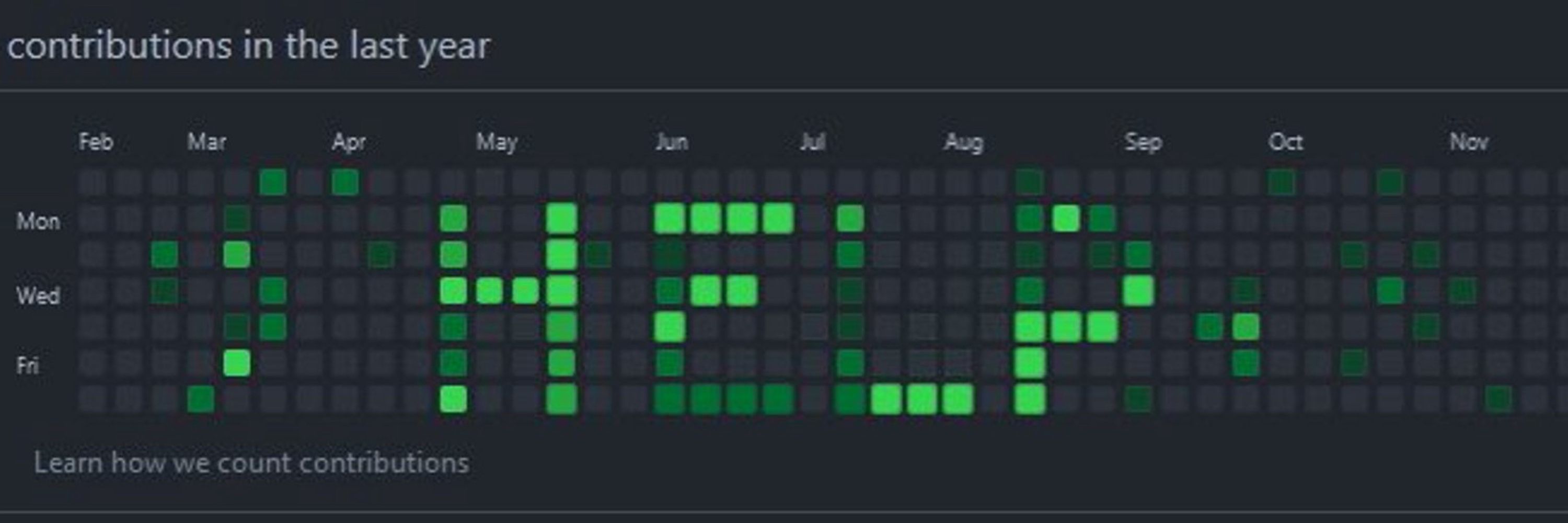Select the green Monday cell in July
1568x523 pixels.
(x=850, y=219)
